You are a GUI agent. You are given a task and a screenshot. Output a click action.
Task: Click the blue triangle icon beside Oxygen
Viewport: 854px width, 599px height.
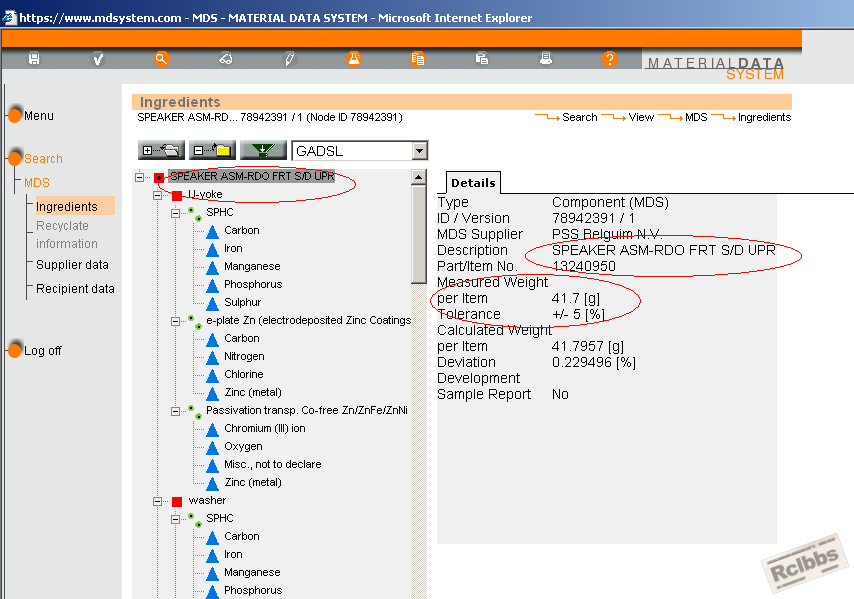click(212, 448)
